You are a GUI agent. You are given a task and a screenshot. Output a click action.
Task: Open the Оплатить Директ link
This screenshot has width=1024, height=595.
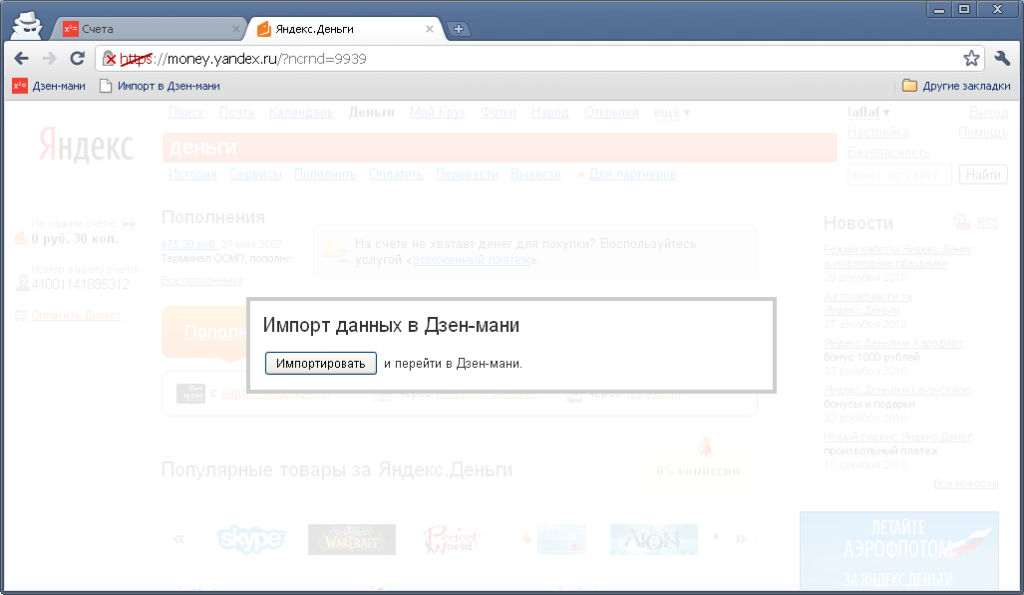[x=76, y=315]
